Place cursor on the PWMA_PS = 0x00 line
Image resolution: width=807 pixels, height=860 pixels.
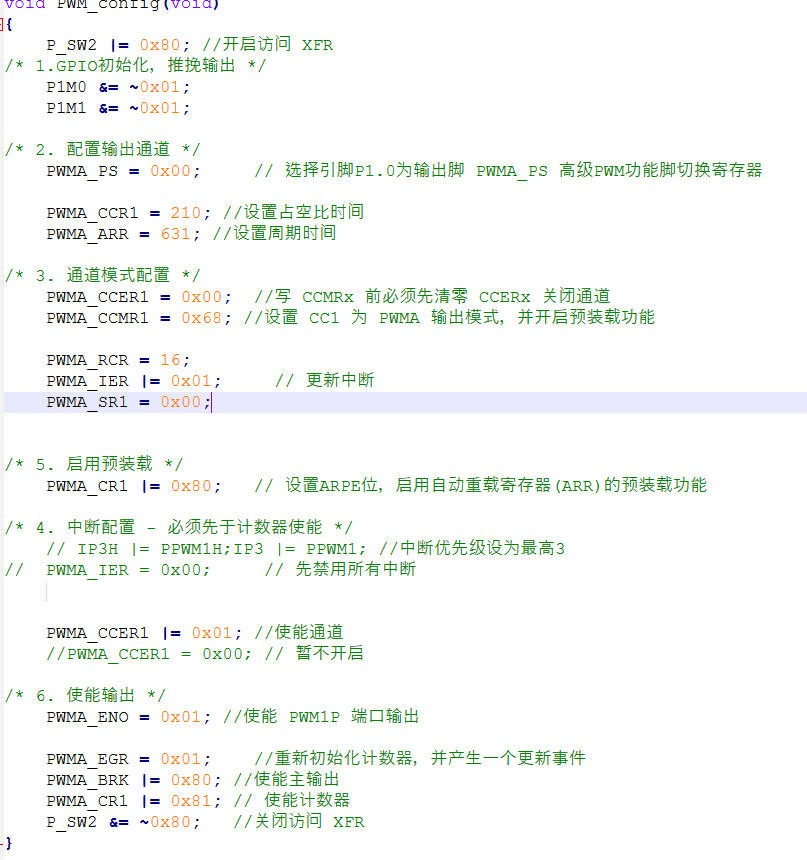pyautogui.click(x=122, y=171)
